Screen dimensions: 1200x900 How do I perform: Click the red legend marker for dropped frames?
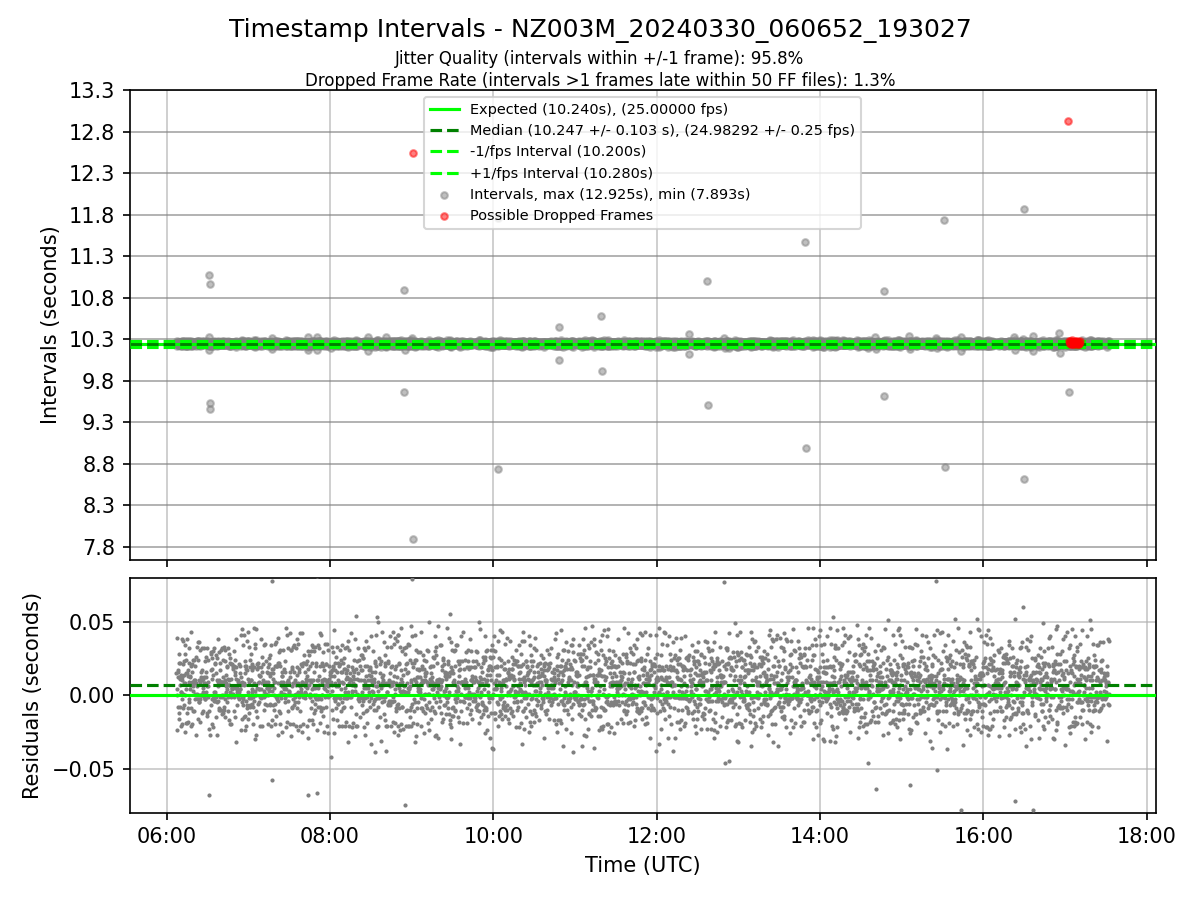(x=445, y=215)
